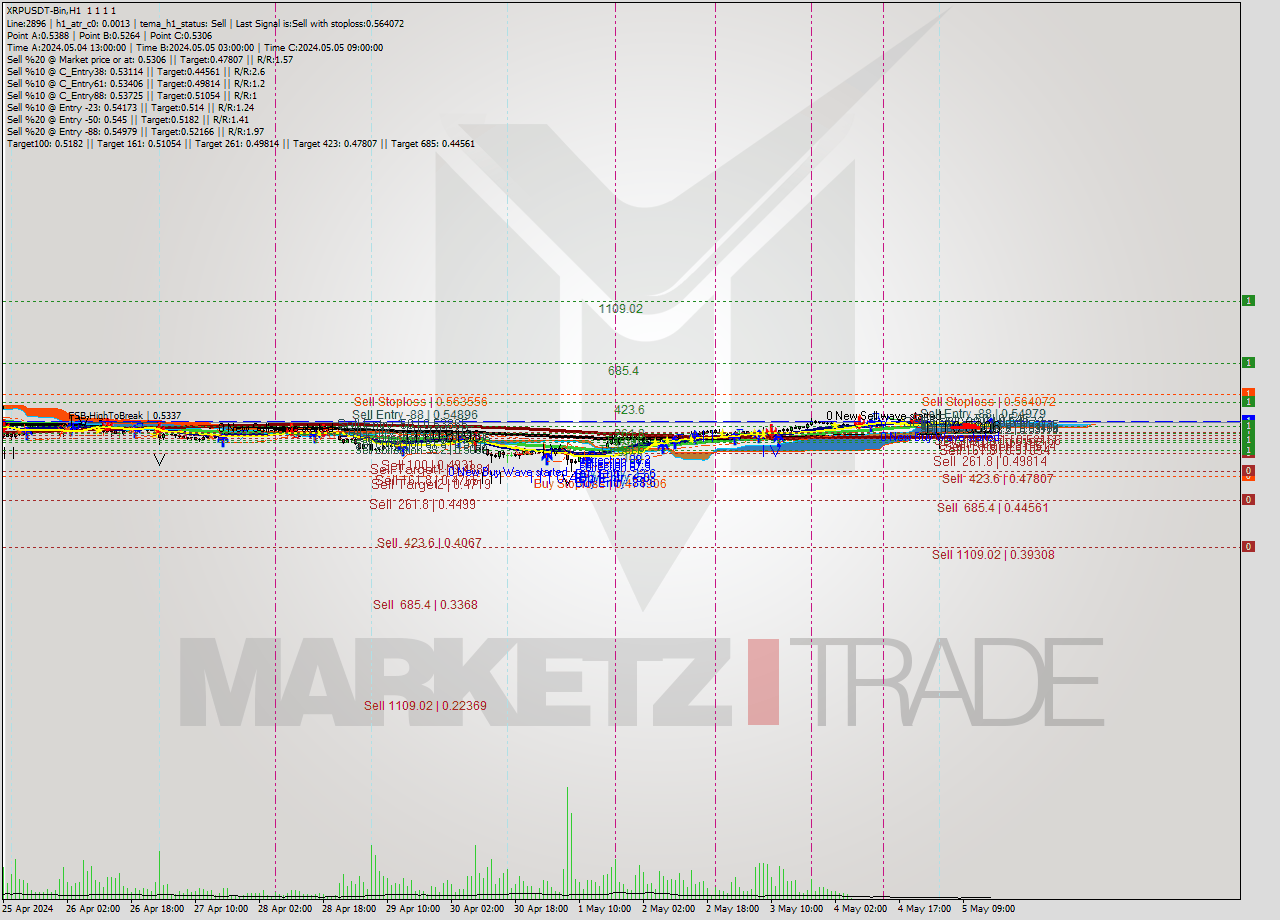The image size is (1280, 920).
Task: Click the '25 Apr 2024' time axis label
Action: pyautogui.click(x=27, y=909)
